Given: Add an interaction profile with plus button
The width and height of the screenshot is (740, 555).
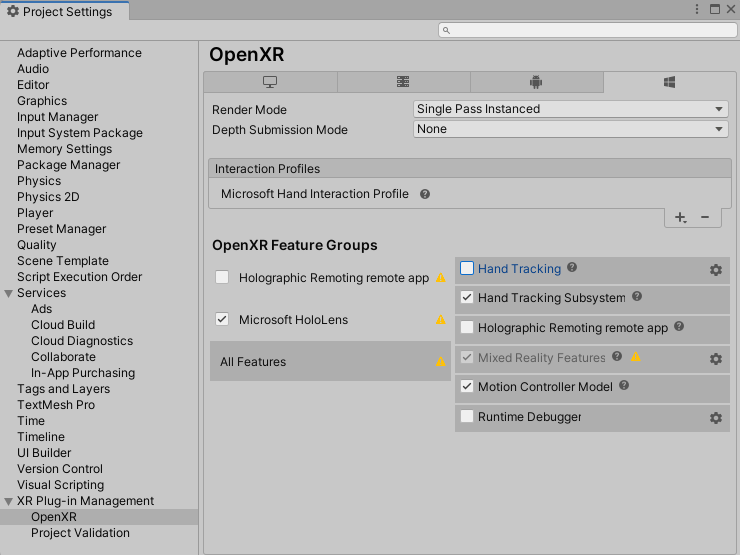Looking at the screenshot, I should point(680,218).
